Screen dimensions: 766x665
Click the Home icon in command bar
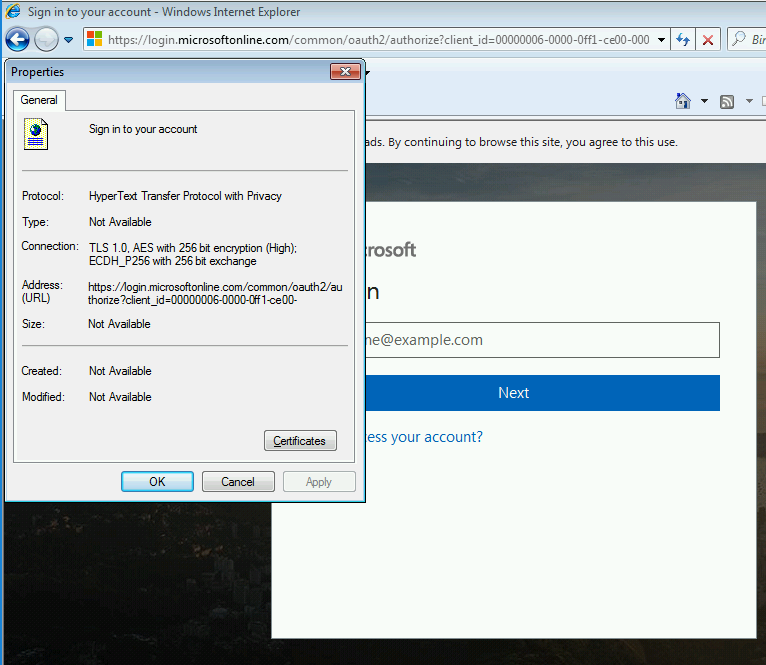[683, 101]
